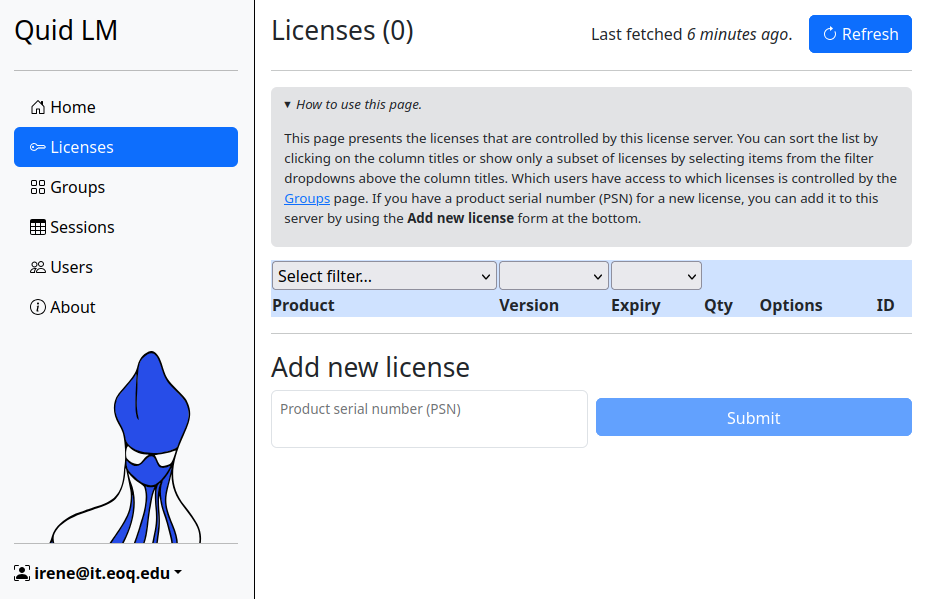Follow the Groups link in help text
Image resolution: width=926 pixels, height=599 pixels.
point(307,198)
